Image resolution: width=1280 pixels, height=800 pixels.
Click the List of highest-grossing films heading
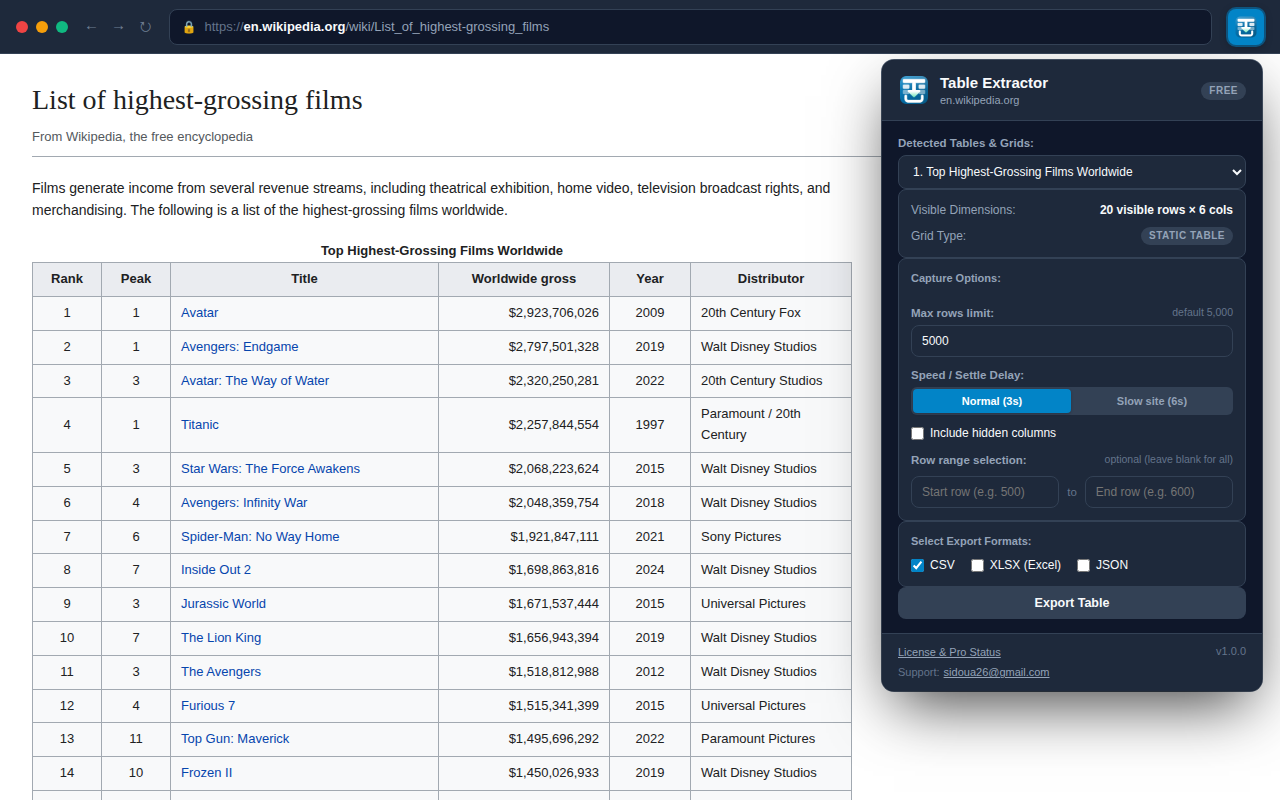pos(197,100)
